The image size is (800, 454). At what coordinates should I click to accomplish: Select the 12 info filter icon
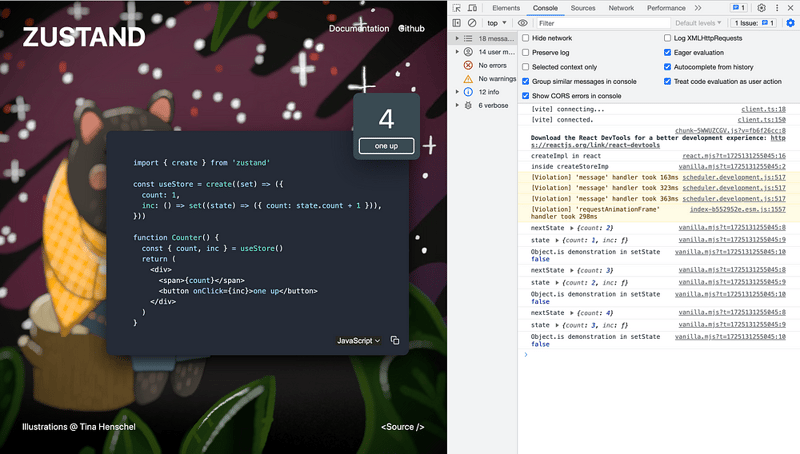[x=468, y=92]
